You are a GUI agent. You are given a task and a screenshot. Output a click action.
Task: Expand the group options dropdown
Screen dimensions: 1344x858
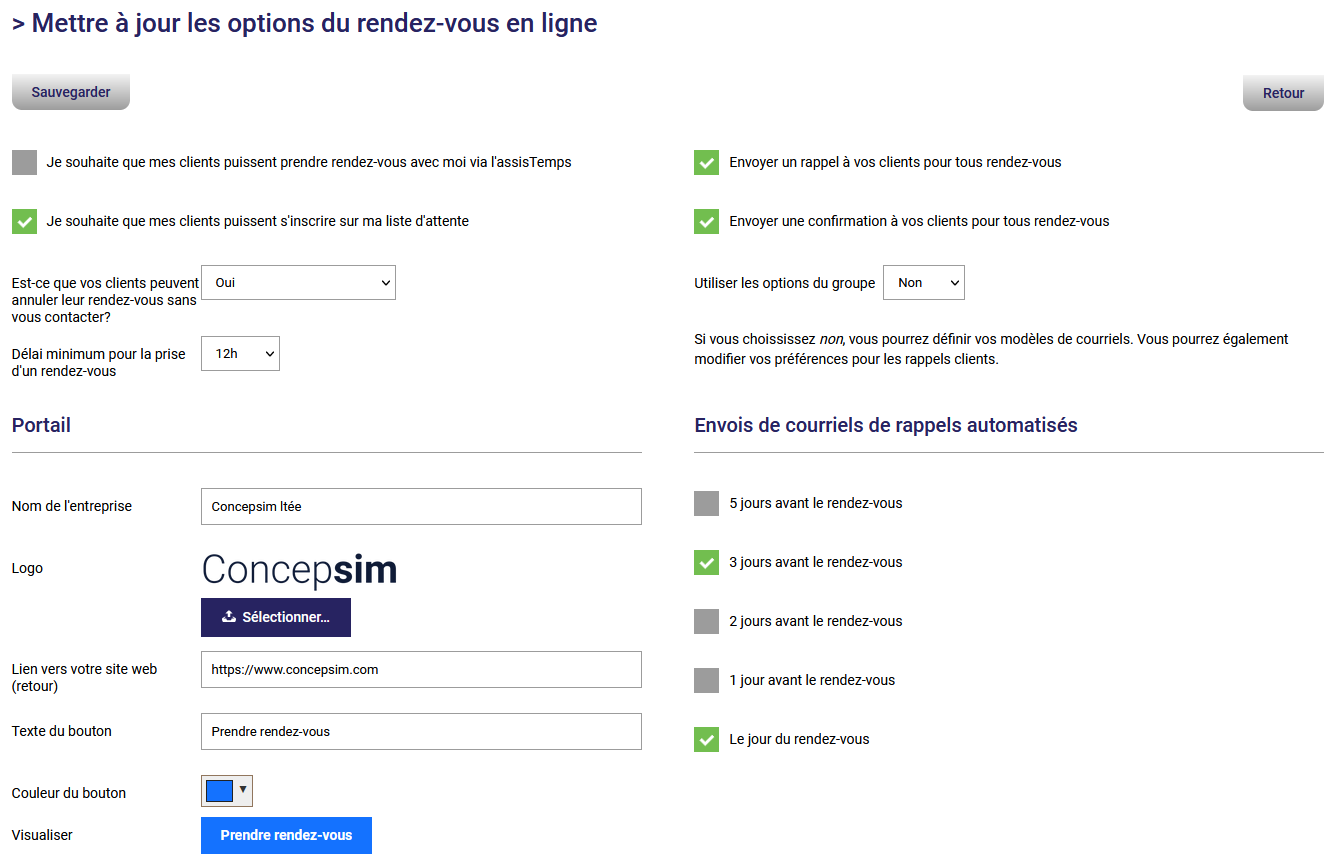(923, 283)
